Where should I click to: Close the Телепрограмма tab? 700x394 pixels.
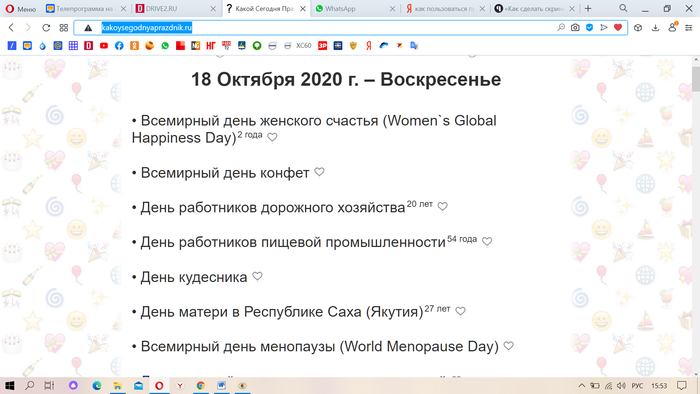pyautogui.click(x=124, y=8)
